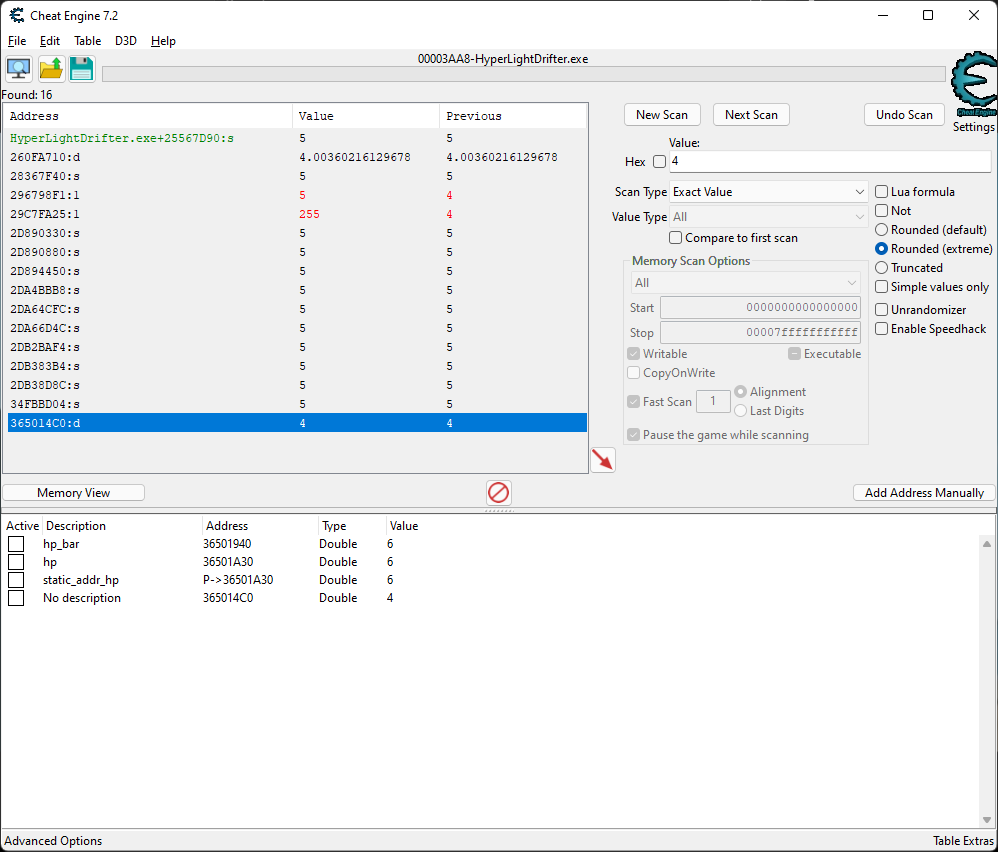Expand the memory region All dropdown

pyautogui.click(x=744, y=283)
